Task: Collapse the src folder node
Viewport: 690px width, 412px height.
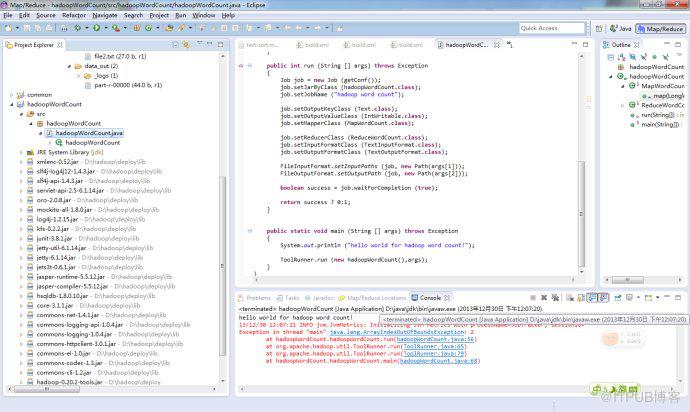Action: 21,114
